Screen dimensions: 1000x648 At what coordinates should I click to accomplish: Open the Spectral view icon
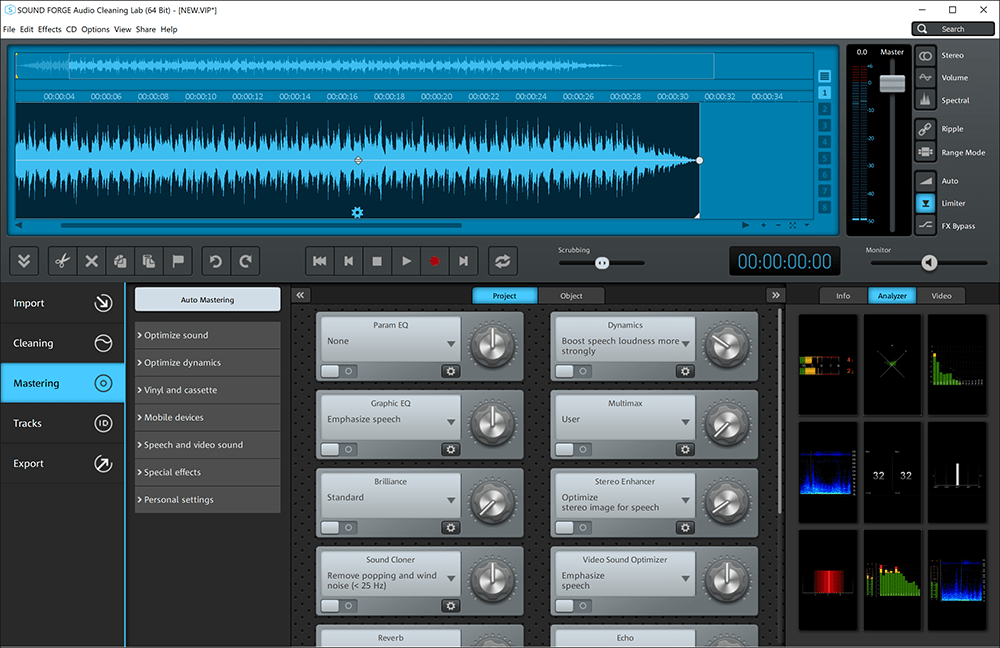click(x=925, y=100)
